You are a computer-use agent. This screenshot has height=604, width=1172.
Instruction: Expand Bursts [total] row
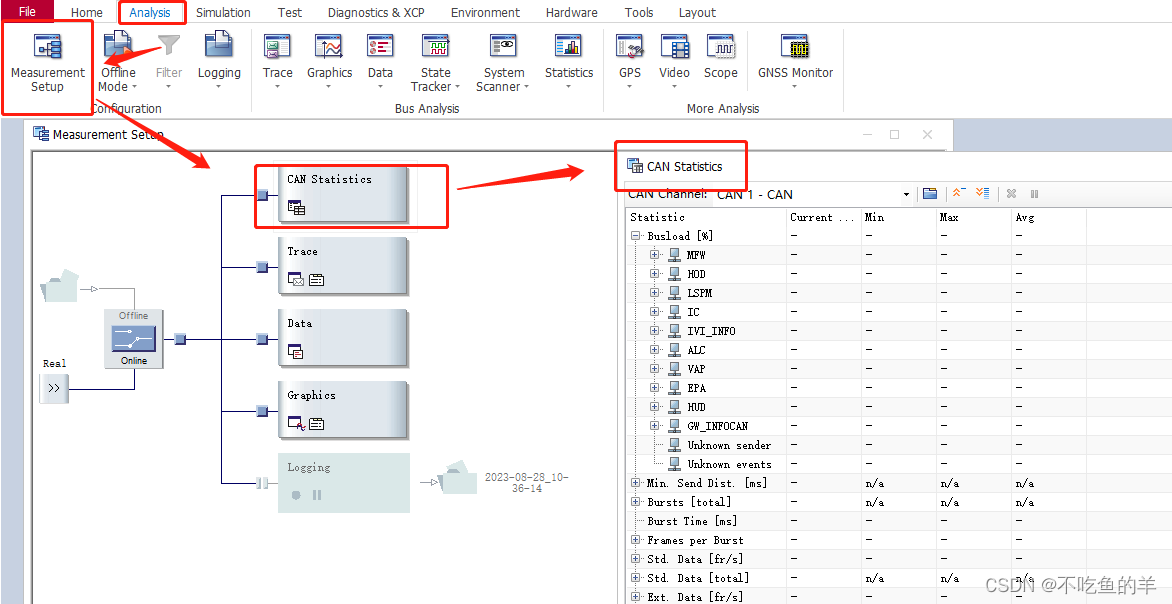(636, 502)
